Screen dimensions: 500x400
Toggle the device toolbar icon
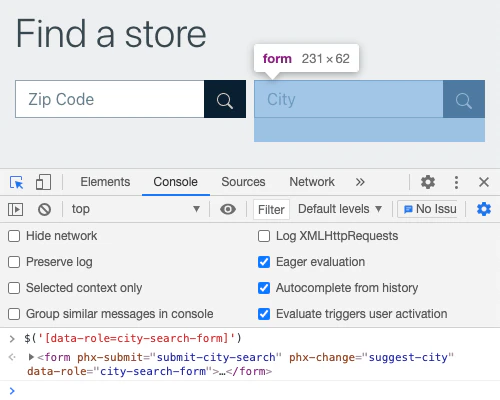pyautogui.click(x=43, y=182)
